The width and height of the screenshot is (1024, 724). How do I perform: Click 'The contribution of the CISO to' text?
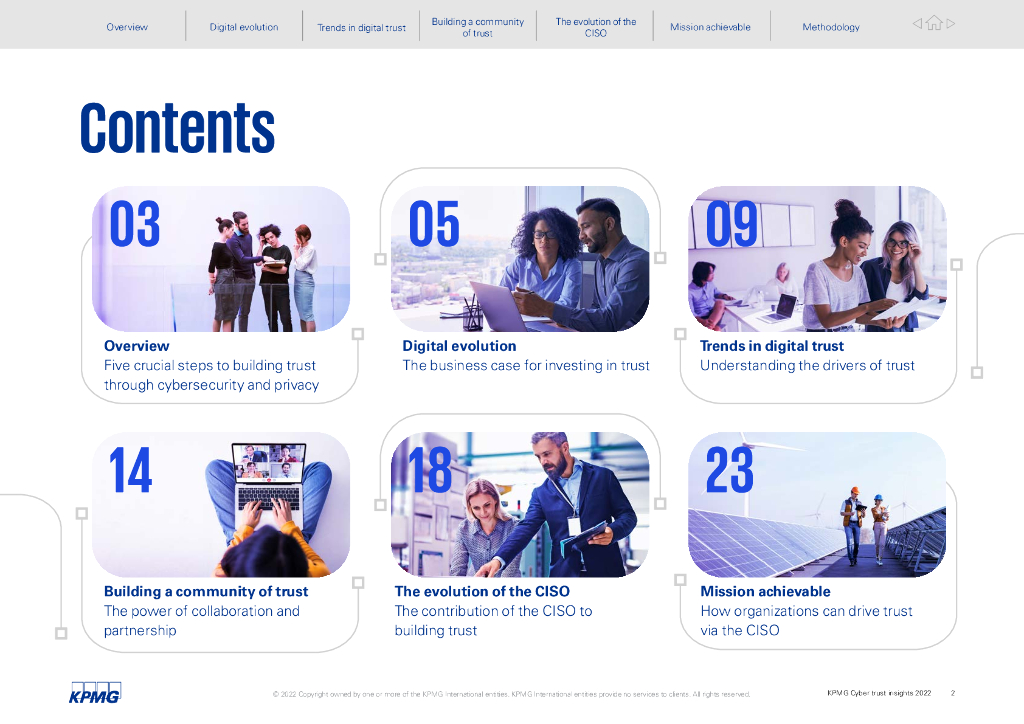pyautogui.click(x=493, y=611)
